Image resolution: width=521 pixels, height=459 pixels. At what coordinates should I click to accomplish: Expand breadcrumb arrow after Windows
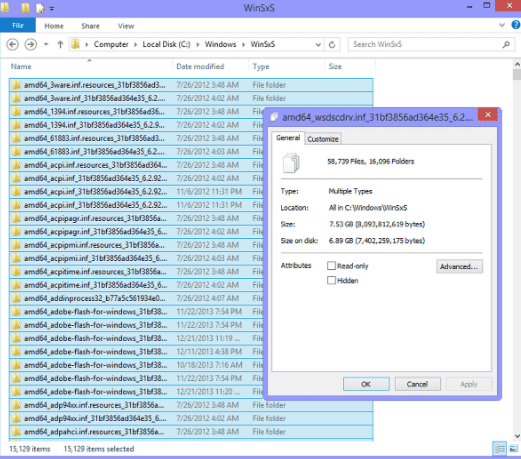[x=244, y=44]
